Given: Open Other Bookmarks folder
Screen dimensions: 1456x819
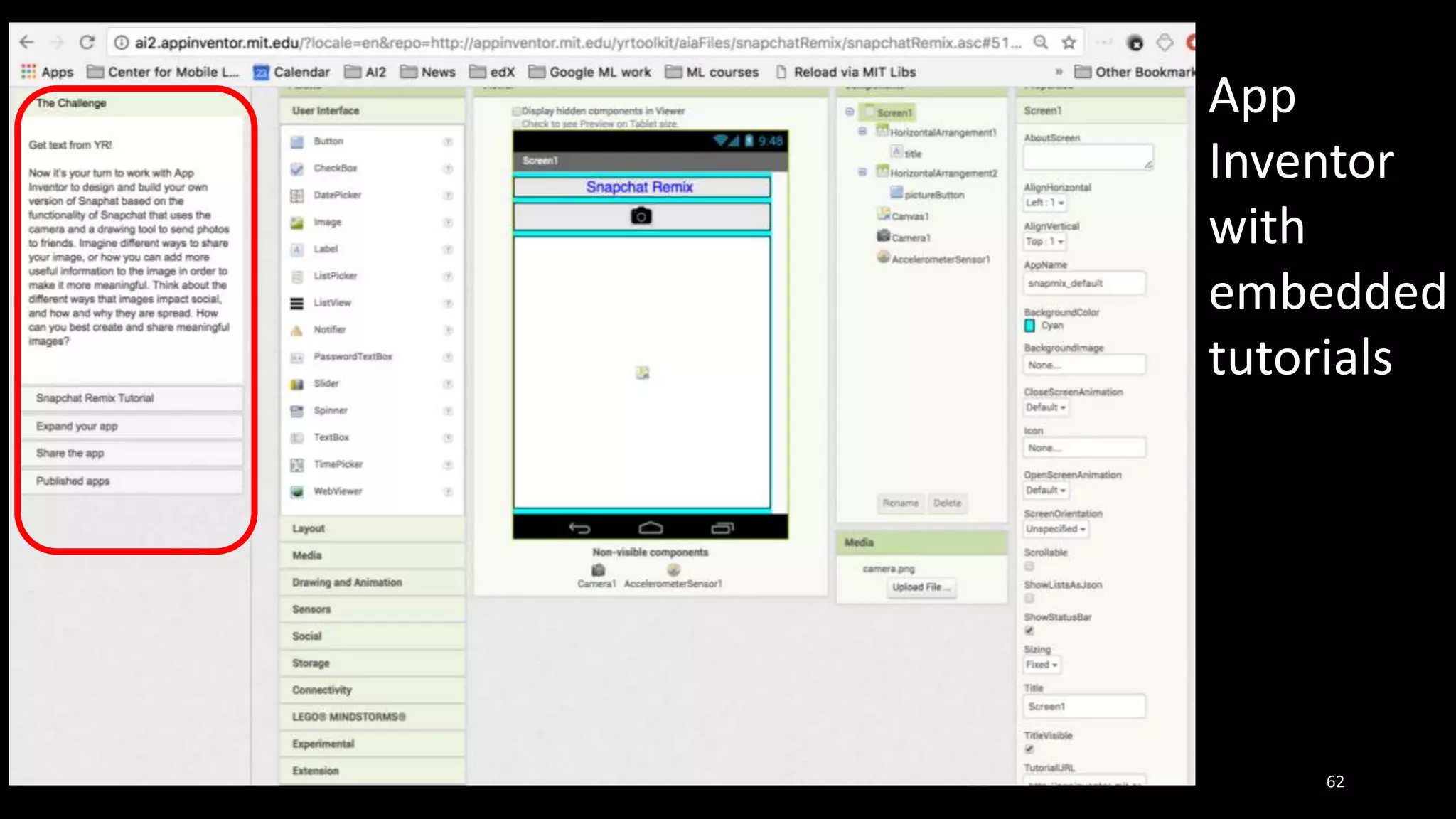Looking at the screenshot, I should pyautogui.click(x=1135, y=72).
